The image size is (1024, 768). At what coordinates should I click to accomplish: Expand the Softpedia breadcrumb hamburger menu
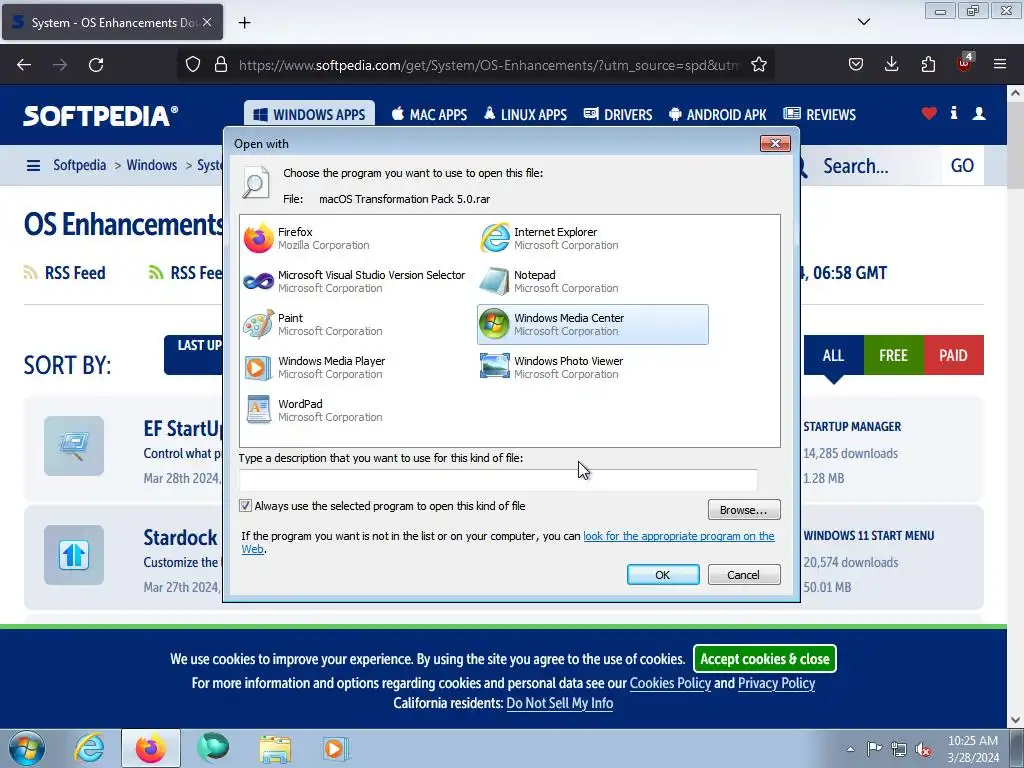pos(33,166)
